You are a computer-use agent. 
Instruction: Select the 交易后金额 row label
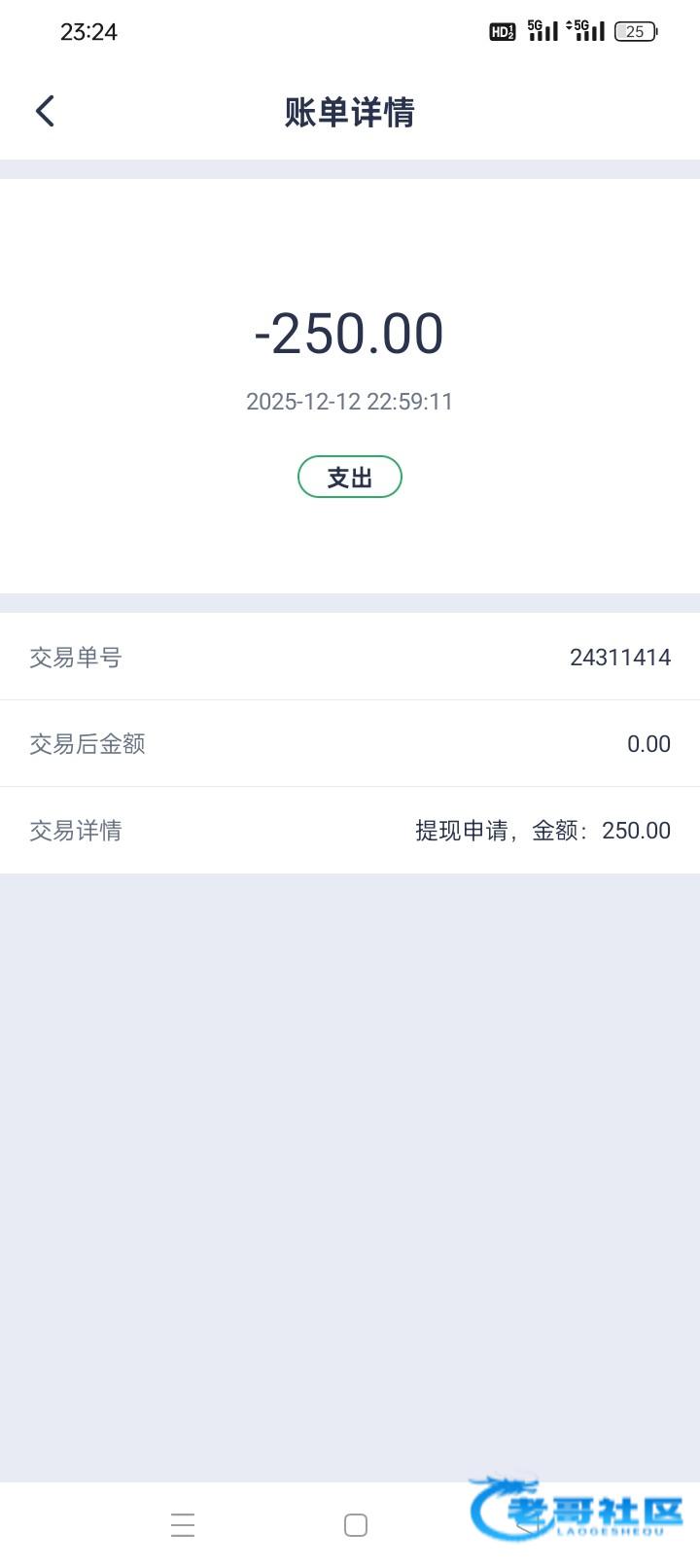tap(87, 744)
